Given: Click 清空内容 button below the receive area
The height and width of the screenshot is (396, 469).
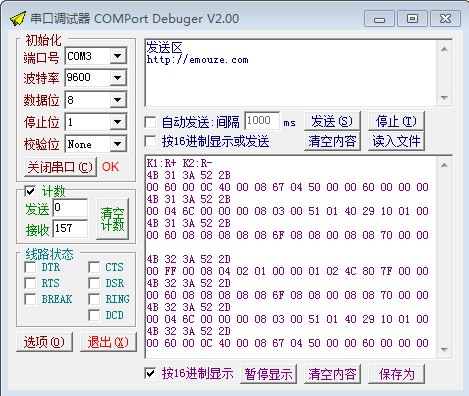Looking at the screenshot, I should coord(332,374).
